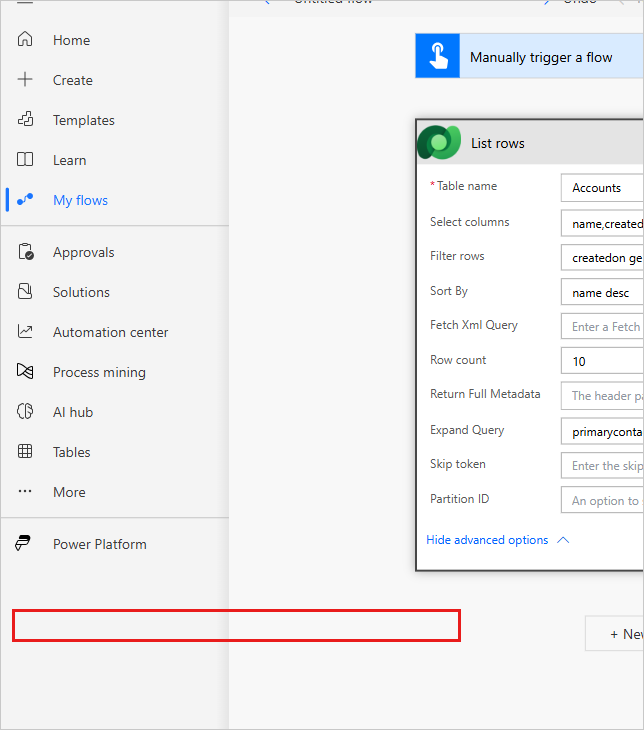Image resolution: width=644 pixels, height=730 pixels.
Task: Edit the Sort By name desc field
Action: coord(603,292)
